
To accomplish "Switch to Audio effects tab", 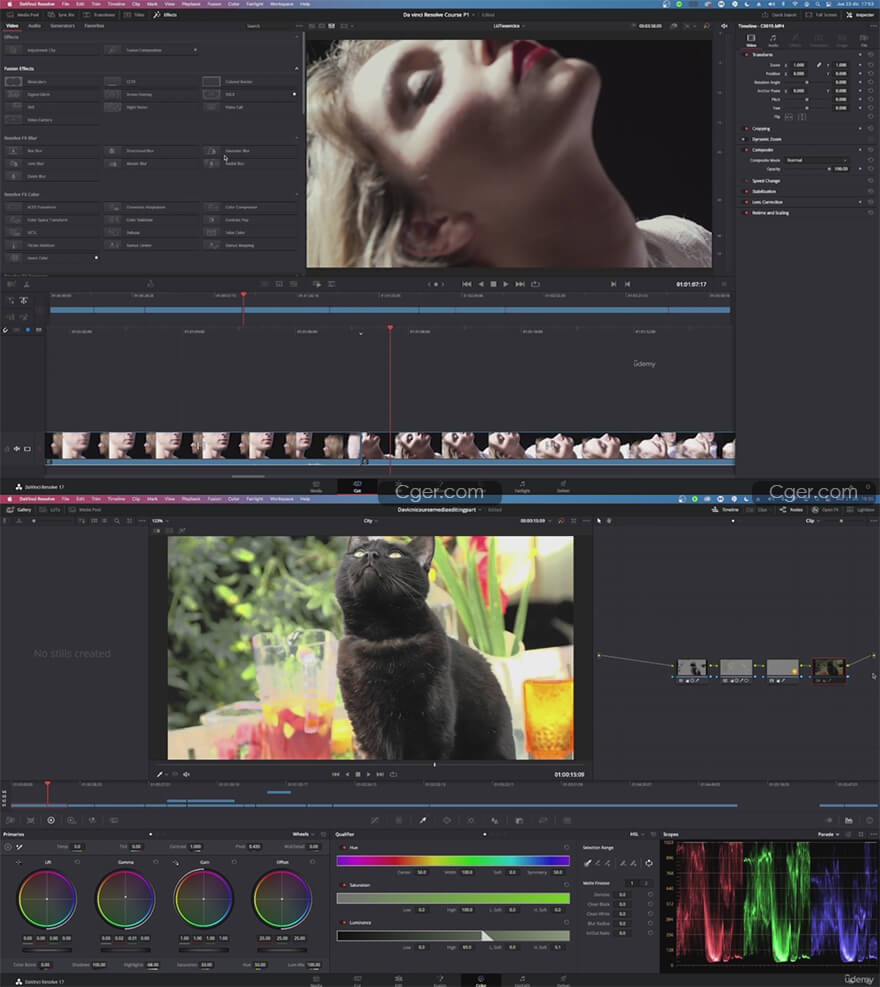I will 35,26.
